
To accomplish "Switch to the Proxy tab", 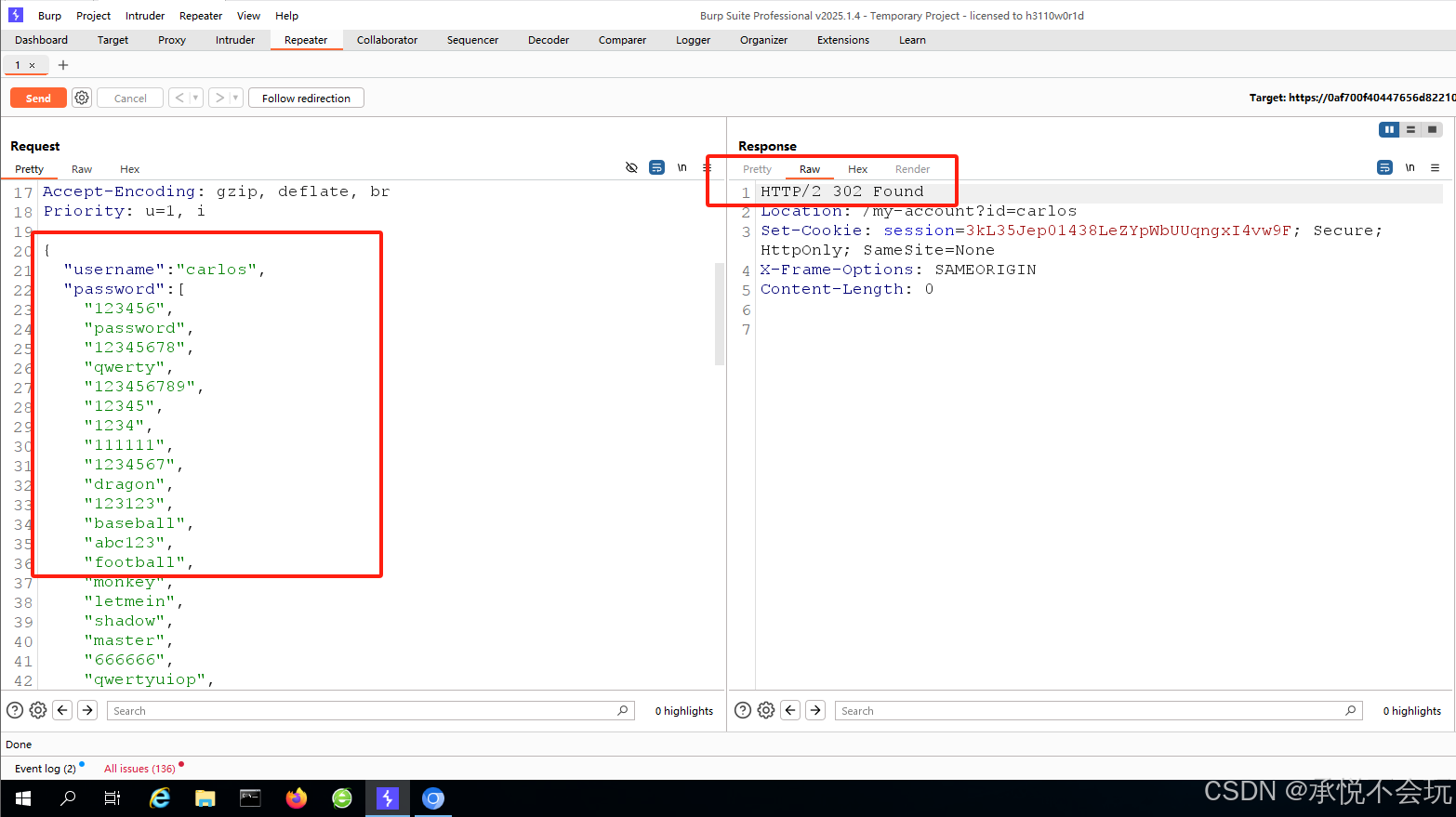I will pyautogui.click(x=172, y=40).
